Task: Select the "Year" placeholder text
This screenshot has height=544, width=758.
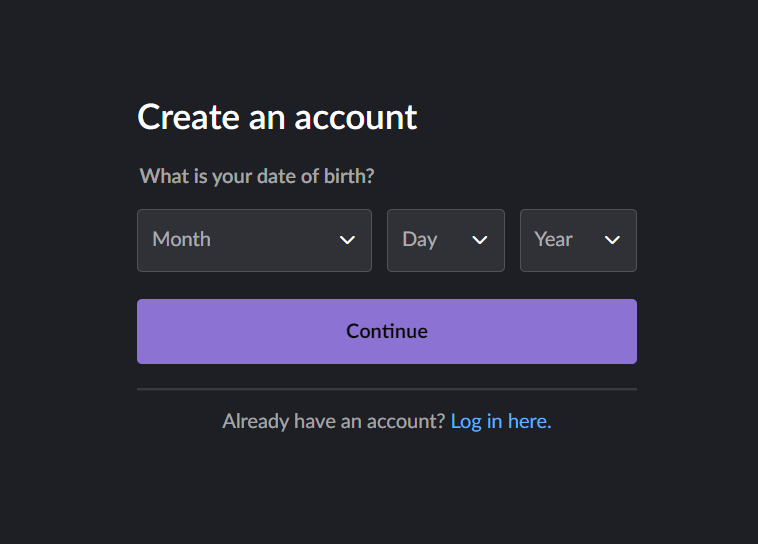Action: click(553, 240)
